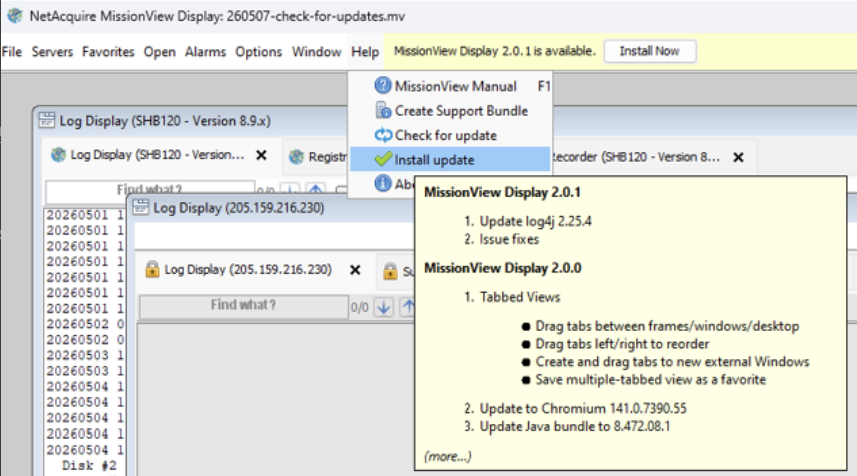This screenshot has width=857, height=476.
Task: Click the 'Issue fixes' text
Action: pos(509,239)
